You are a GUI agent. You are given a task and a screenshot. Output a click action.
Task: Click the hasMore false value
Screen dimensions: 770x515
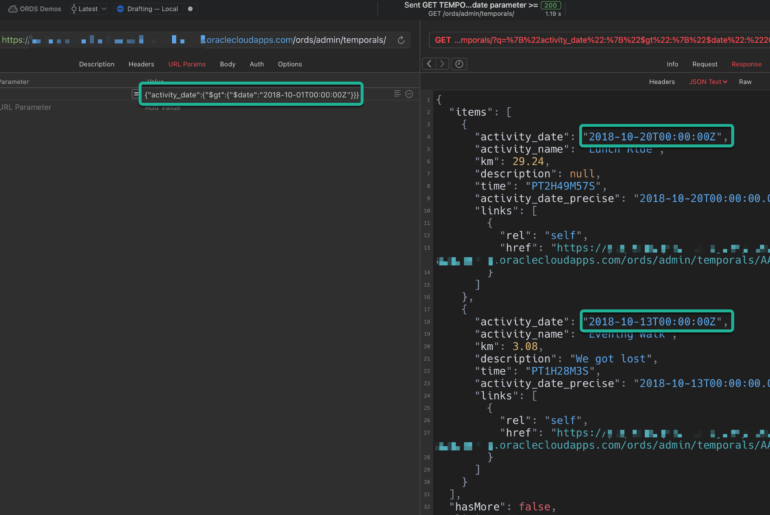pyautogui.click(x=534, y=507)
